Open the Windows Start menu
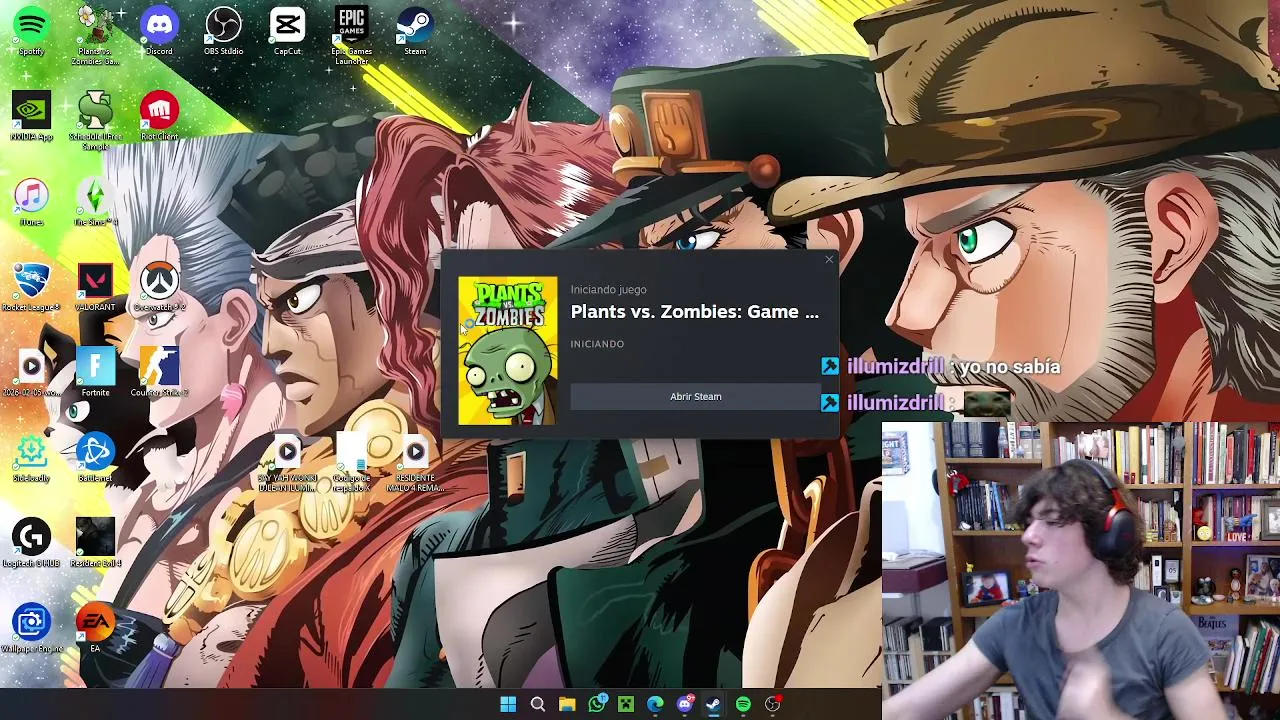Image resolution: width=1280 pixels, height=720 pixels. pyautogui.click(x=508, y=705)
